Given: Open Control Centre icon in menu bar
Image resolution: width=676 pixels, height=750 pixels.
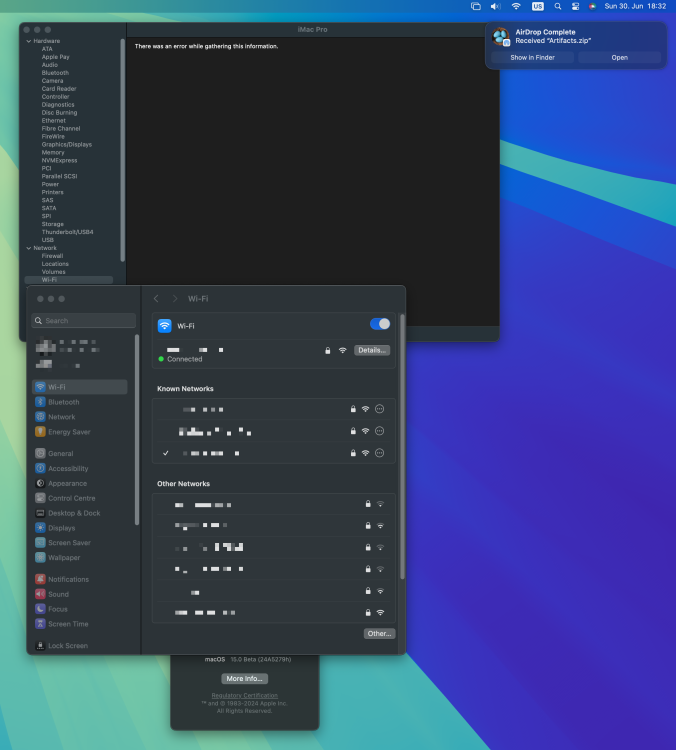Looking at the screenshot, I should tap(575, 6).
